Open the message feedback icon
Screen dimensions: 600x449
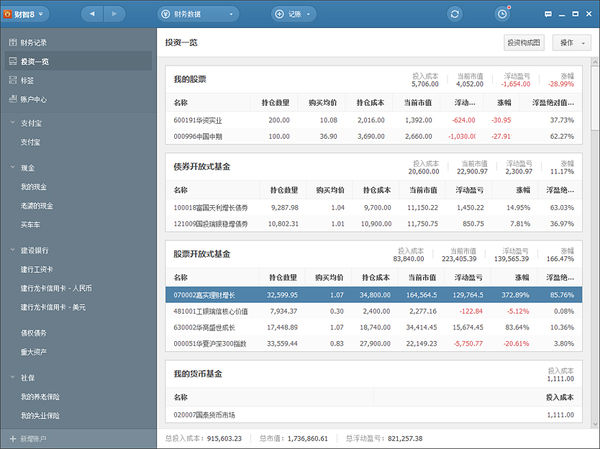click(548, 14)
